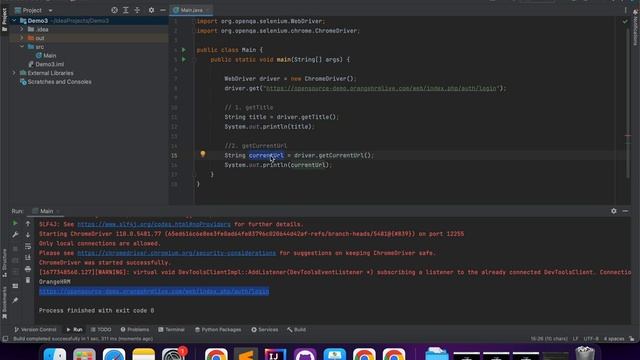This screenshot has height=360, width=640.
Task: Select the Demo3.iml file
Action: point(46,64)
